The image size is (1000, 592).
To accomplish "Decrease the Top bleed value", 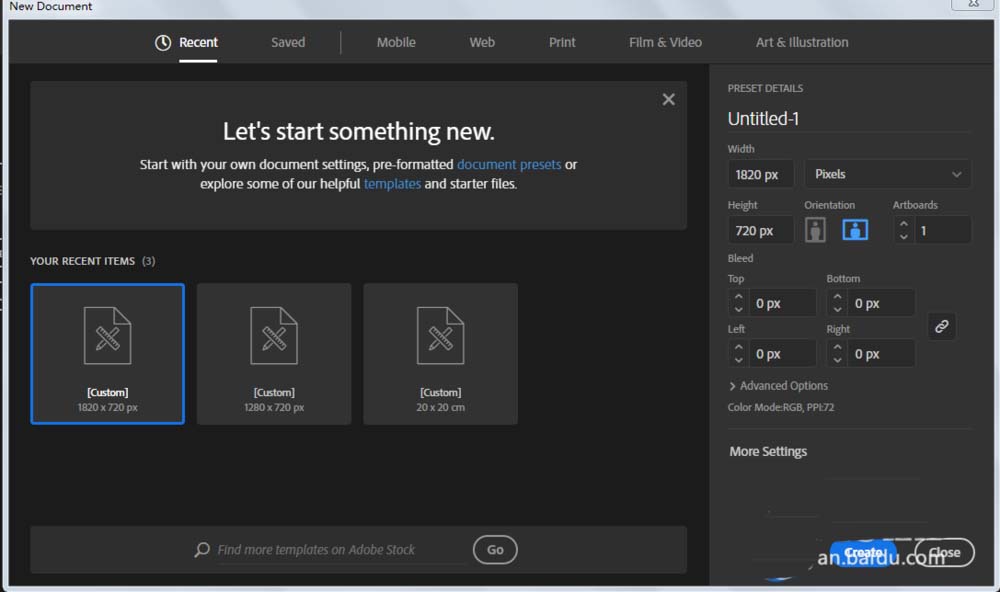I will pyautogui.click(x=739, y=309).
